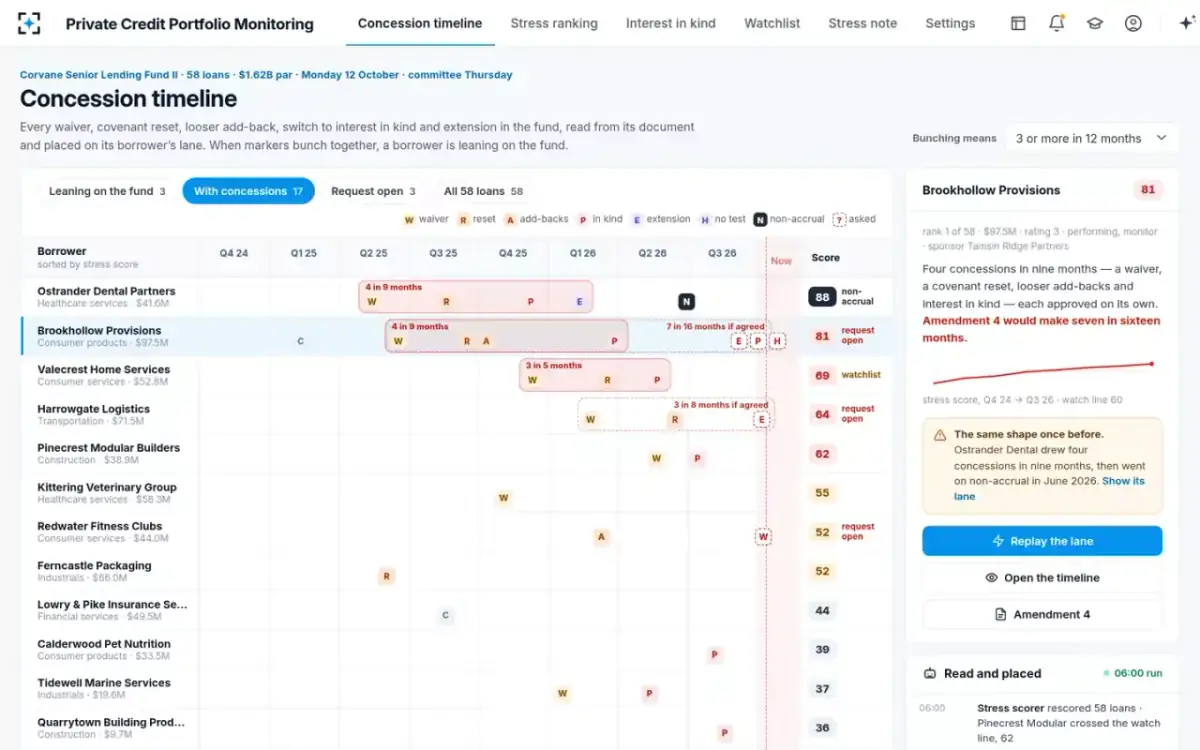Click the asked question-mark legend icon
Screen dimensions: 1200x750
pyautogui.click(x=839, y=219)
